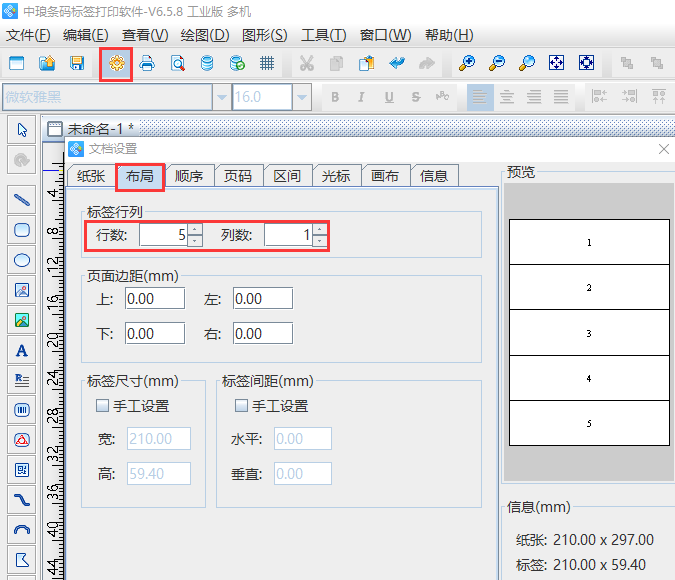The height and width of the screenshot is (580, 675).
Task: Select the barcode tool in sidebar
Action: pyautogui.click(x=22, y=410)
